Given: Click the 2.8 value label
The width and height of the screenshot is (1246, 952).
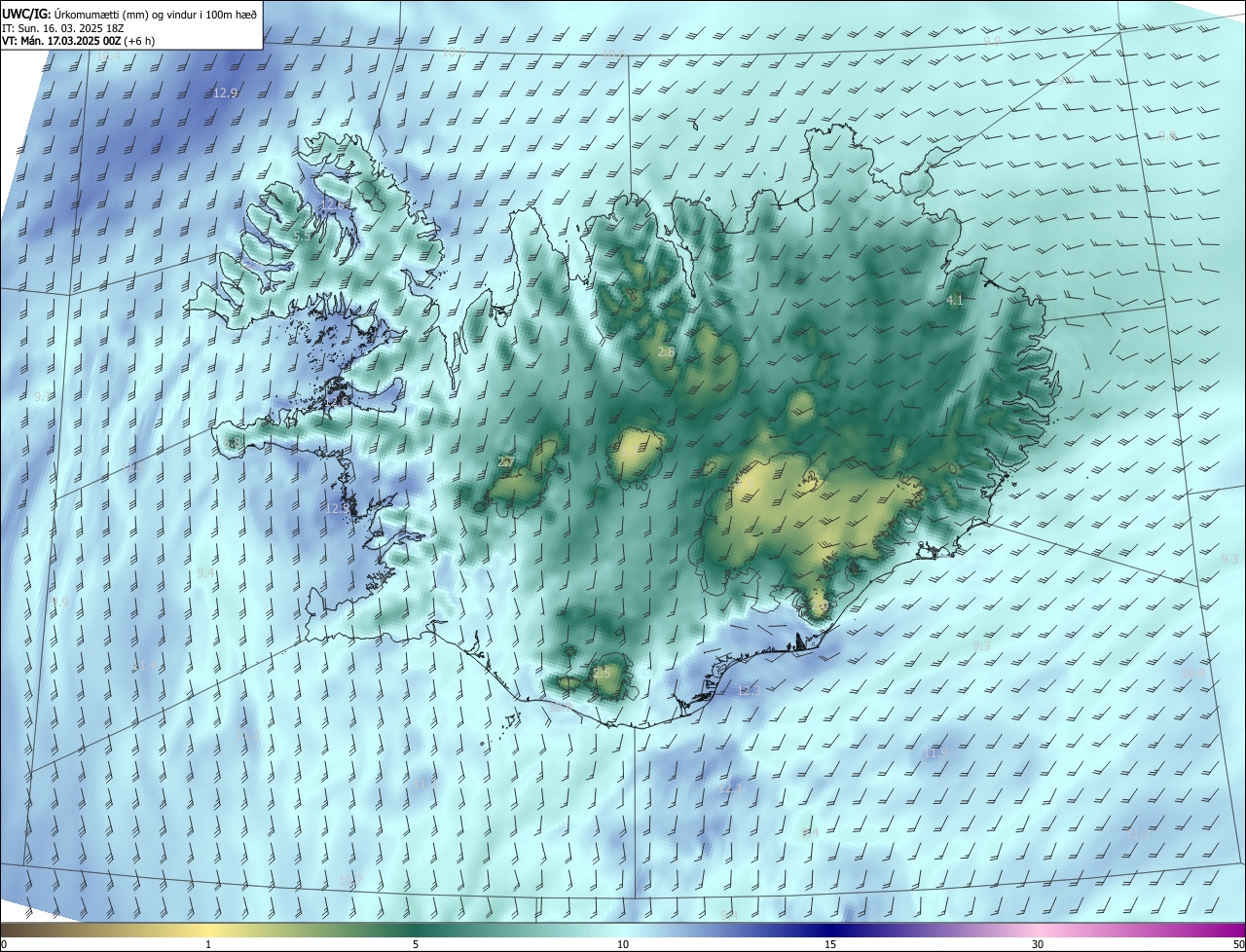Looking at the screenshot, I should coord(667,351).
